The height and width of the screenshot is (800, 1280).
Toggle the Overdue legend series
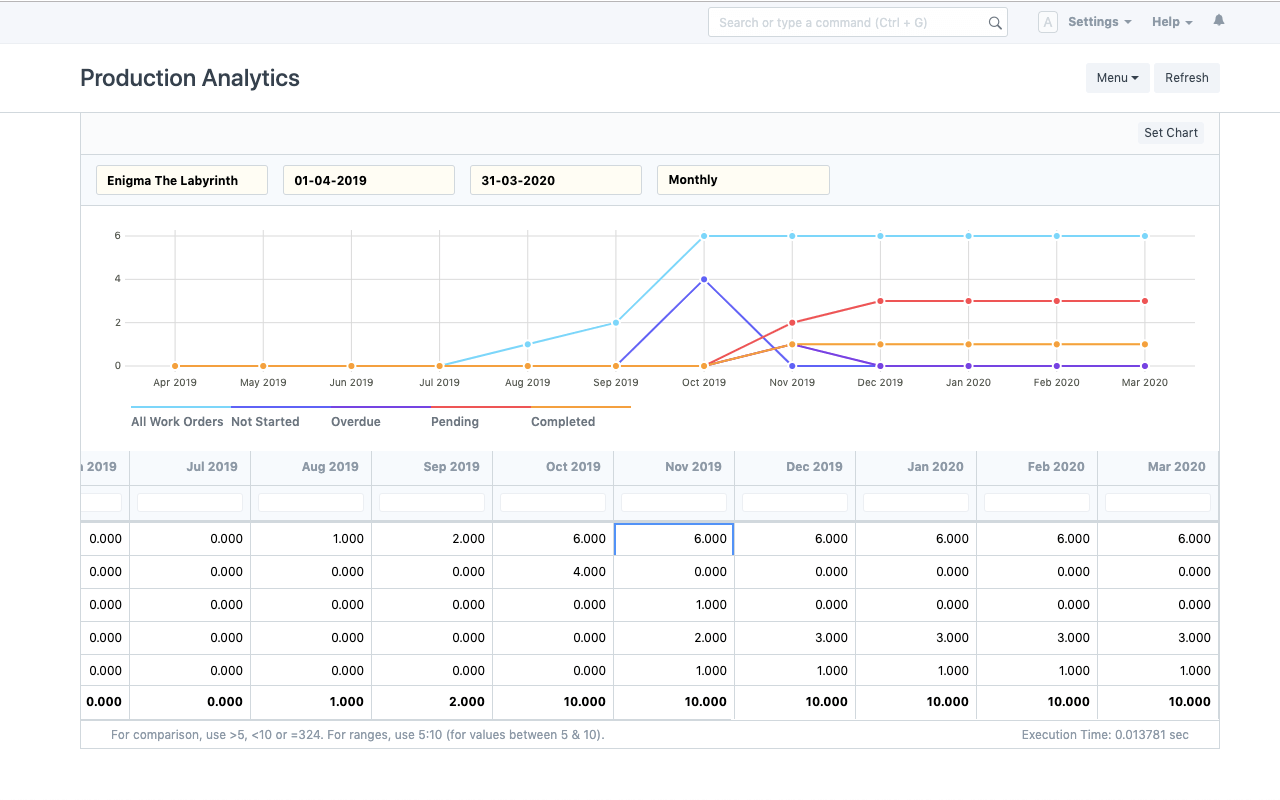(356, 422)
